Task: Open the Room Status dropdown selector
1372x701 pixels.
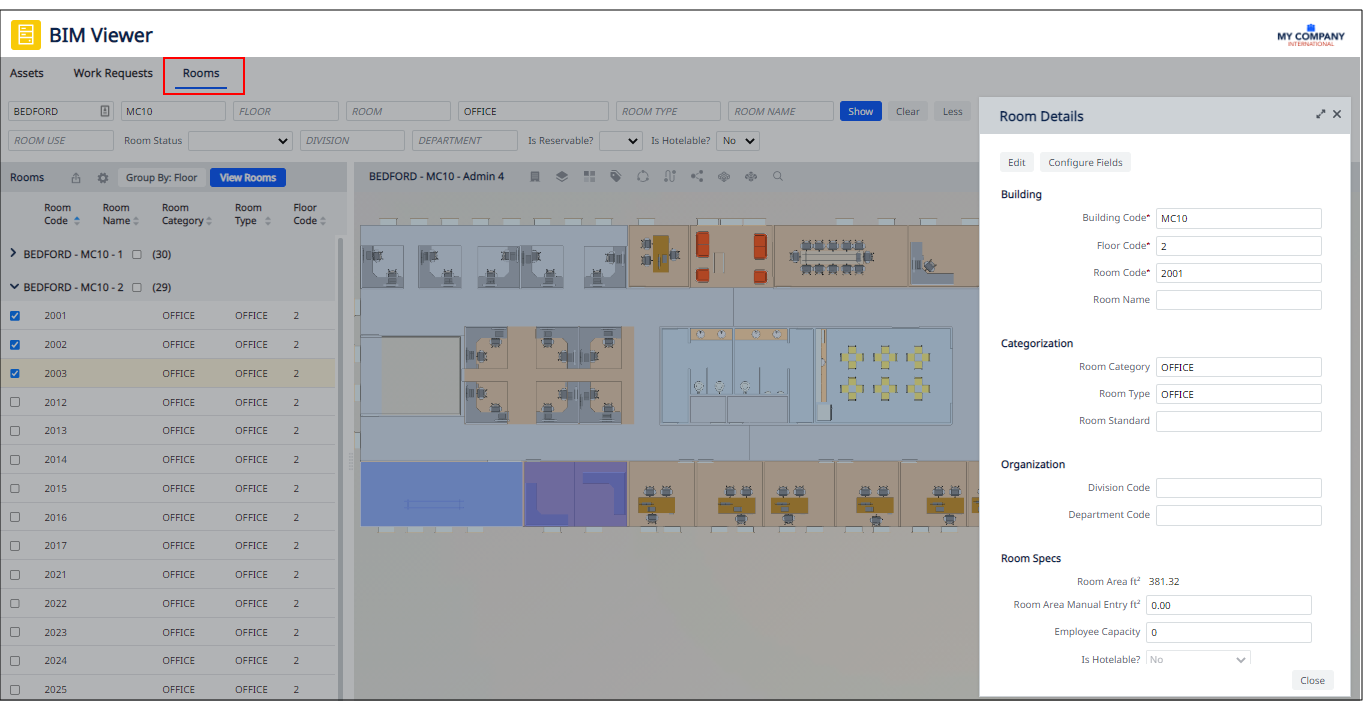Action: [x=240, y=140]
